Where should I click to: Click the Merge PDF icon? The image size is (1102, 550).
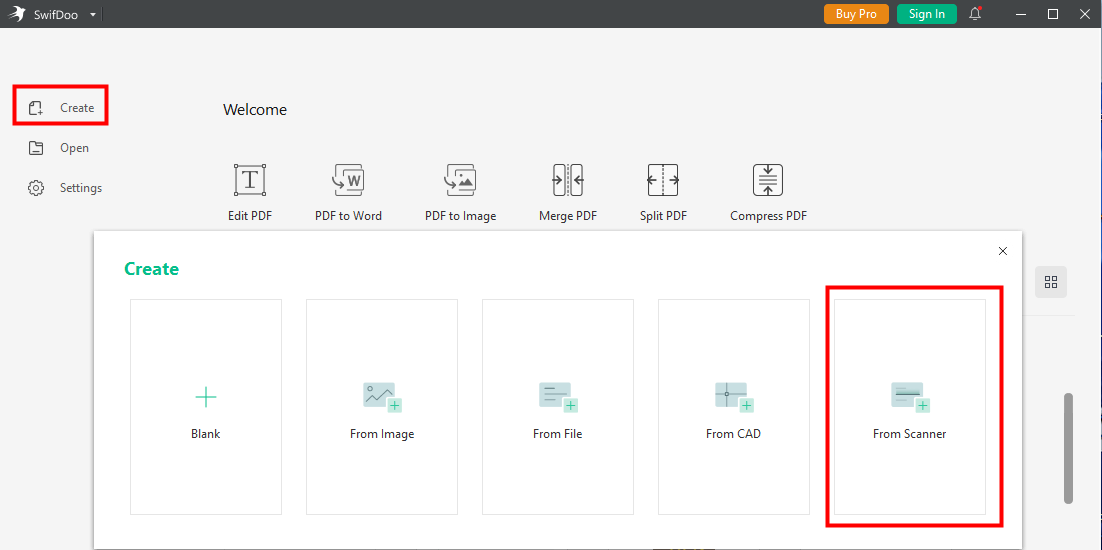tap(568, 181)
